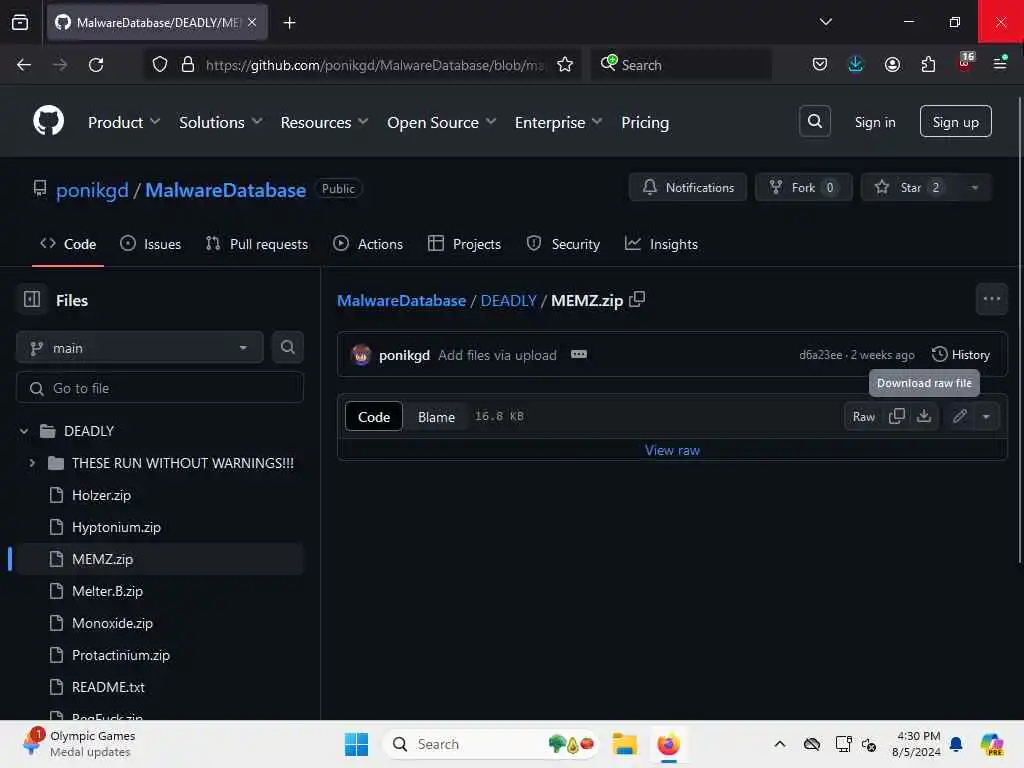The width and height of the screenshot is (1024, 768).
Task: Open the file History link
Action: pyautogui.click(x=961, y=355)
